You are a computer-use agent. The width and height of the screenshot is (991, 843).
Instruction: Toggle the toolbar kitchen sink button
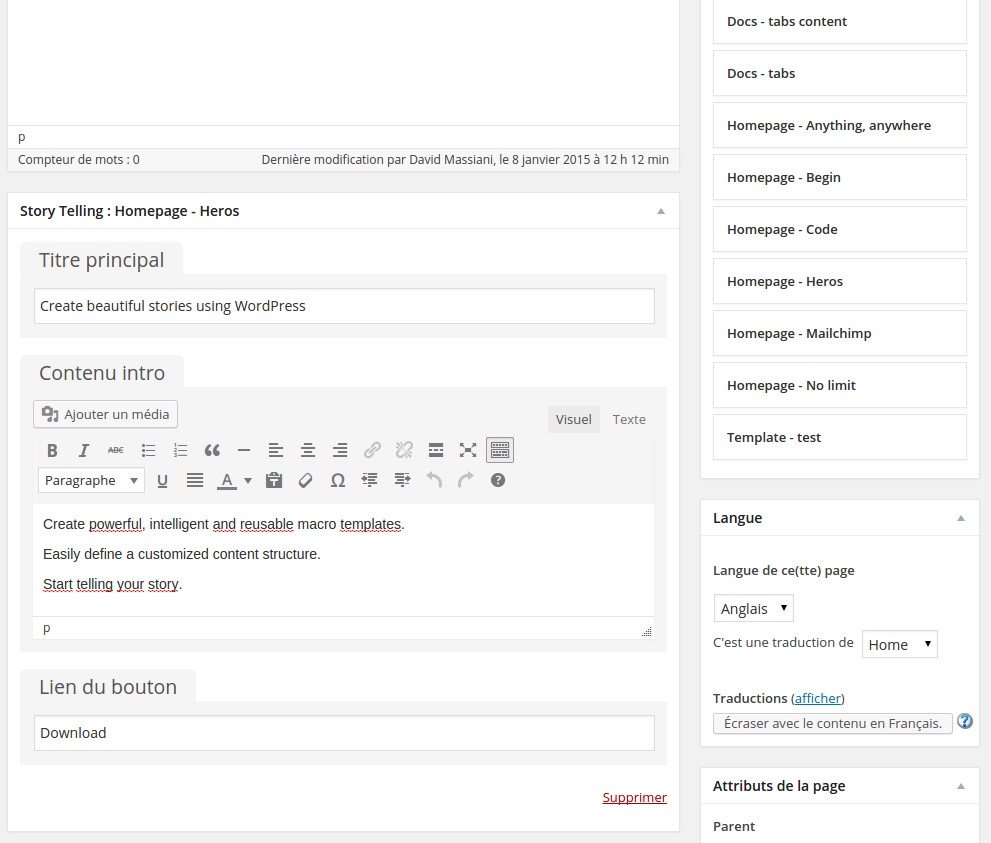click(x=500, y=450)
